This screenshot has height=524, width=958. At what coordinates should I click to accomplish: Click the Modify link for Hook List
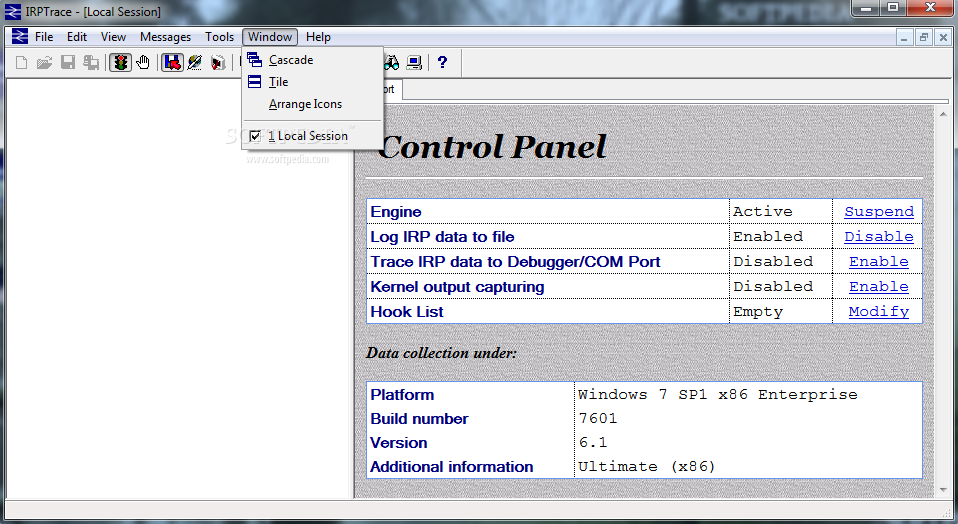point(879,311)
